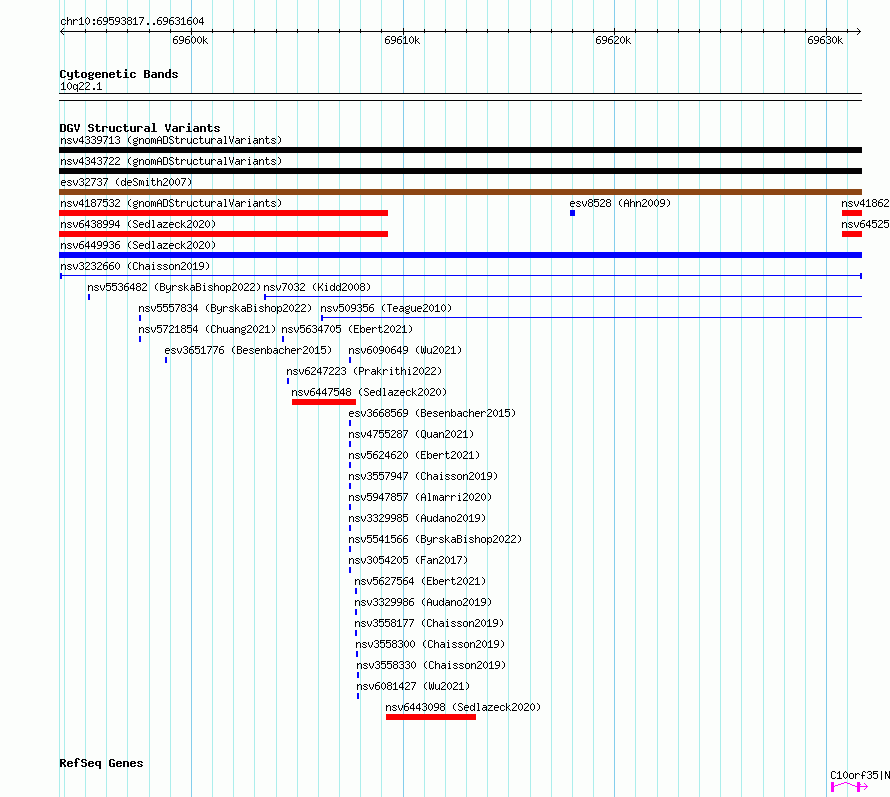The height and width of the screenshot is (797, 890).
Task: Click the black bar below nsv4343722
Action: (x=460, y=171)
